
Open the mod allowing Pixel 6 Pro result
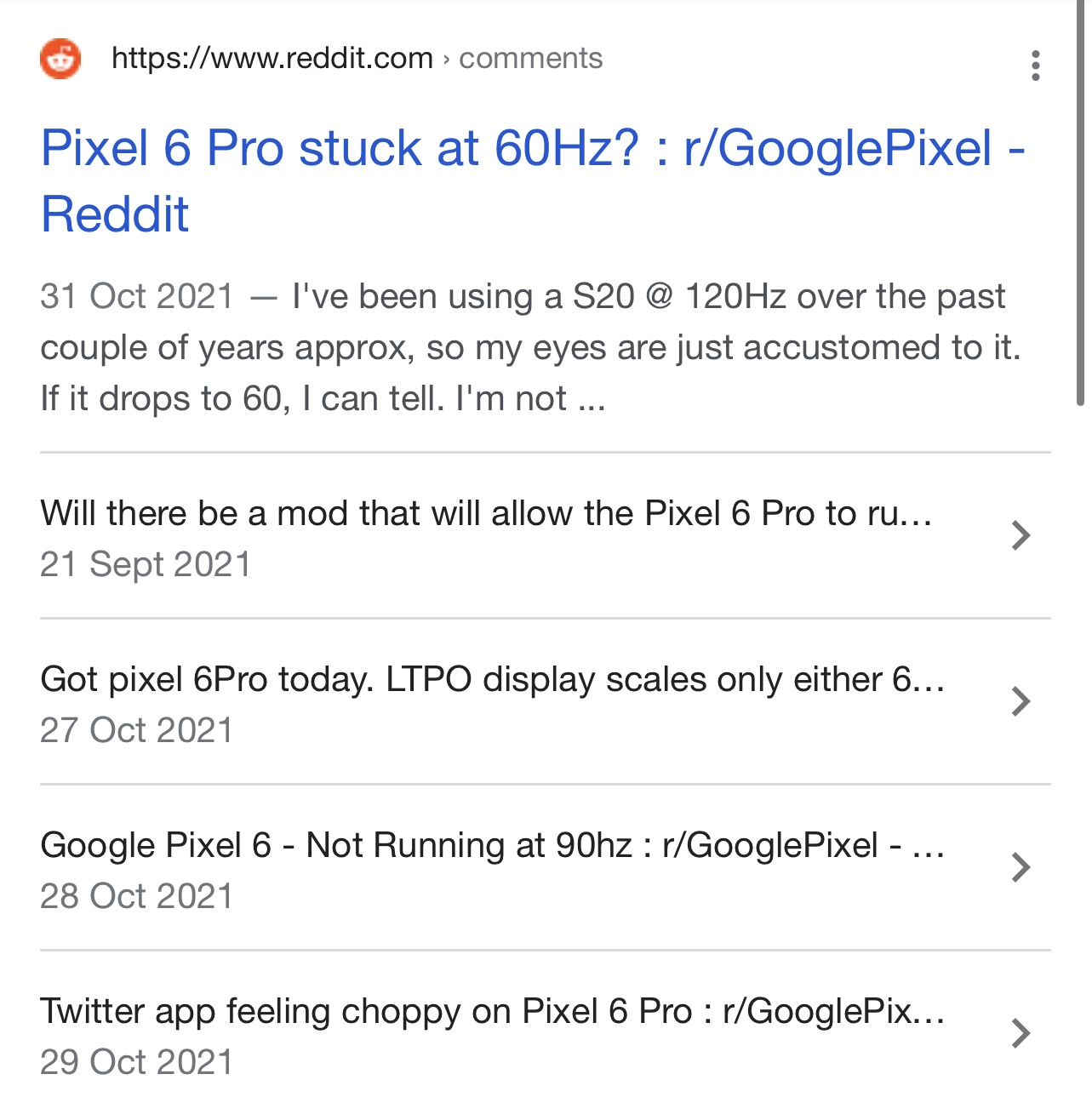coord(485,512)
